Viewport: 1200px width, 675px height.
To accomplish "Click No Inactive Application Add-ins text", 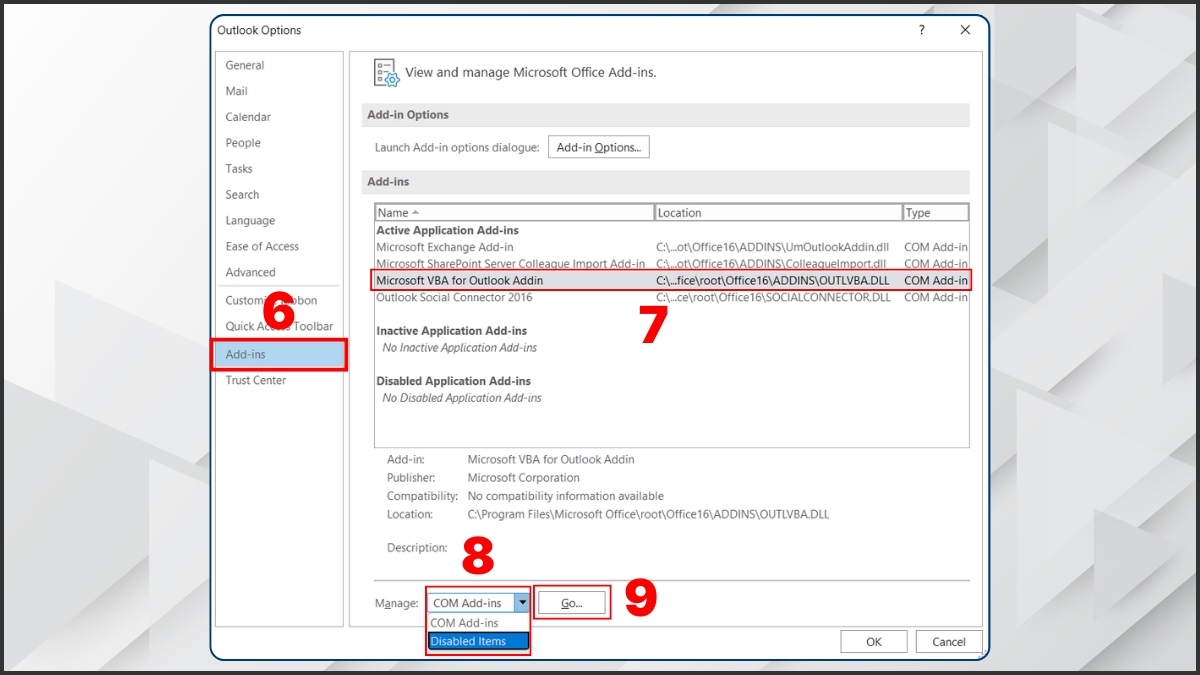I will (459, 348).
